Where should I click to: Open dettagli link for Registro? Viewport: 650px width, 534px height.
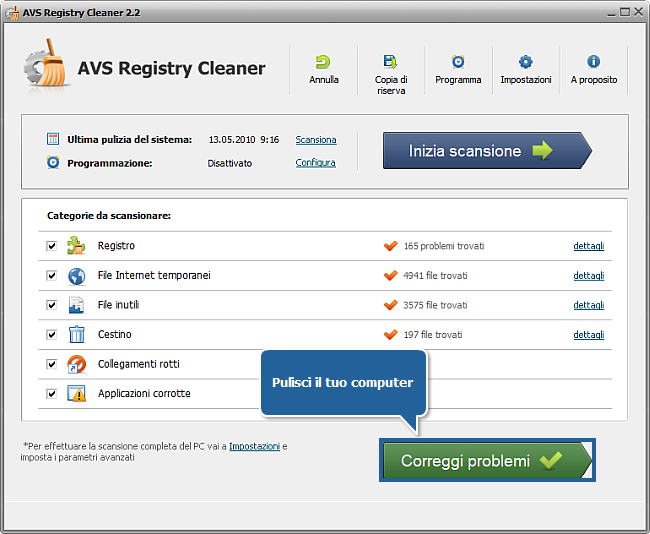589,246
